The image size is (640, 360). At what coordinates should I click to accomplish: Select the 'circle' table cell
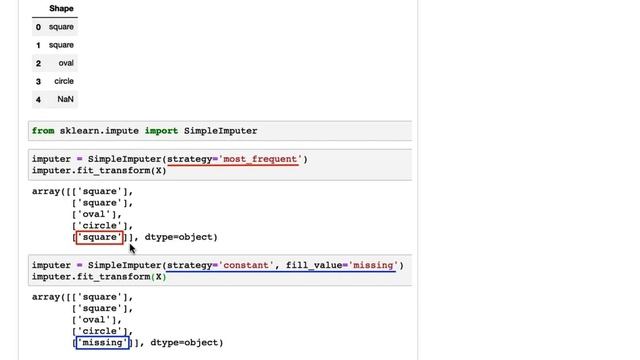click(64, 81)
